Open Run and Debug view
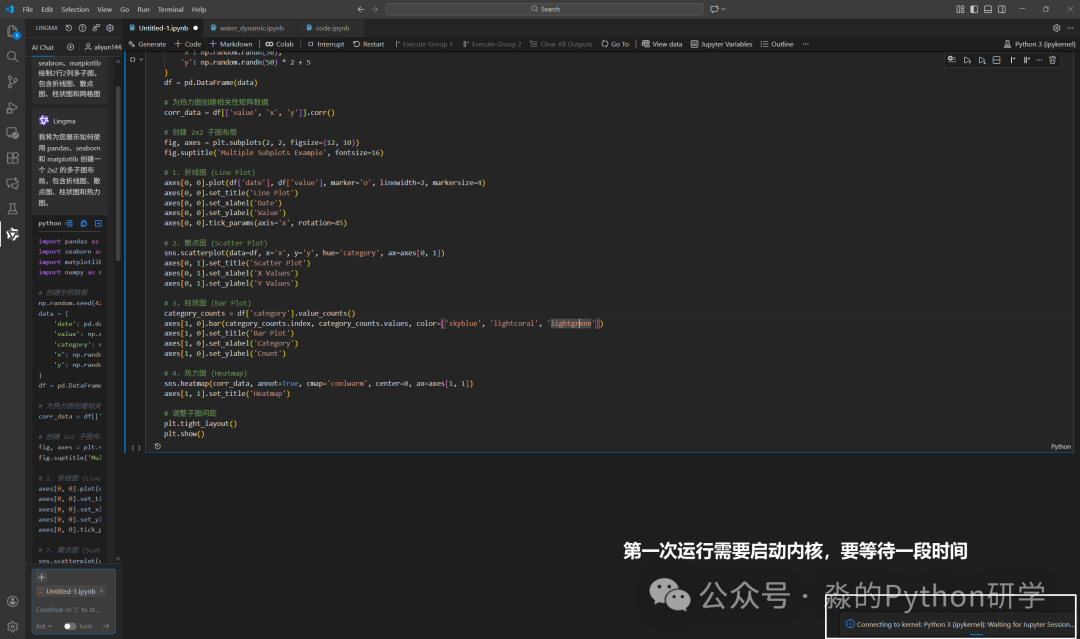The height and width of the screenshot is (639, 1080). coord(12,107)
